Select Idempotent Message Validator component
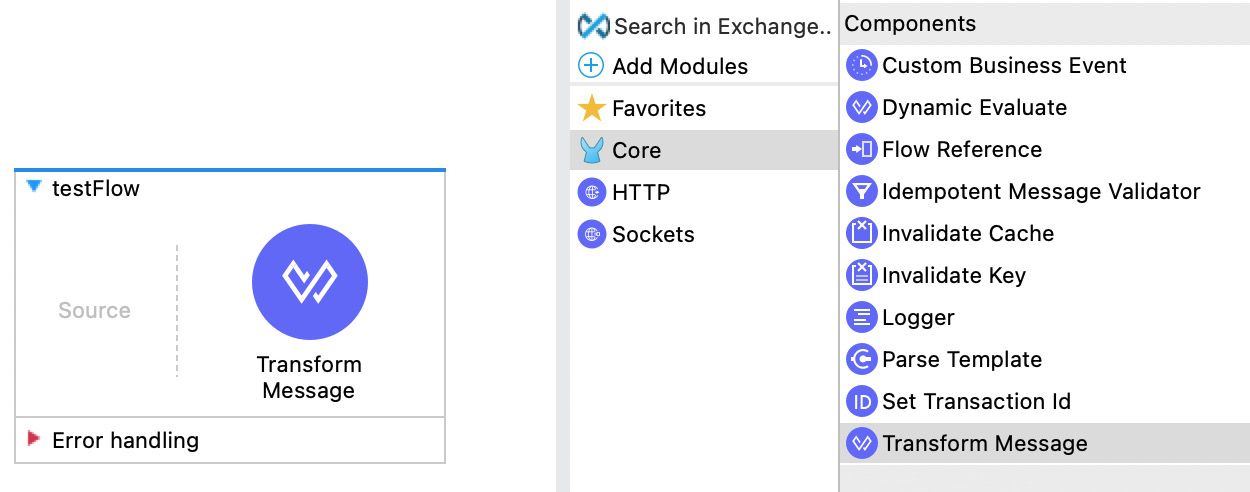The image size is (1250, 492). (1045, 192)
